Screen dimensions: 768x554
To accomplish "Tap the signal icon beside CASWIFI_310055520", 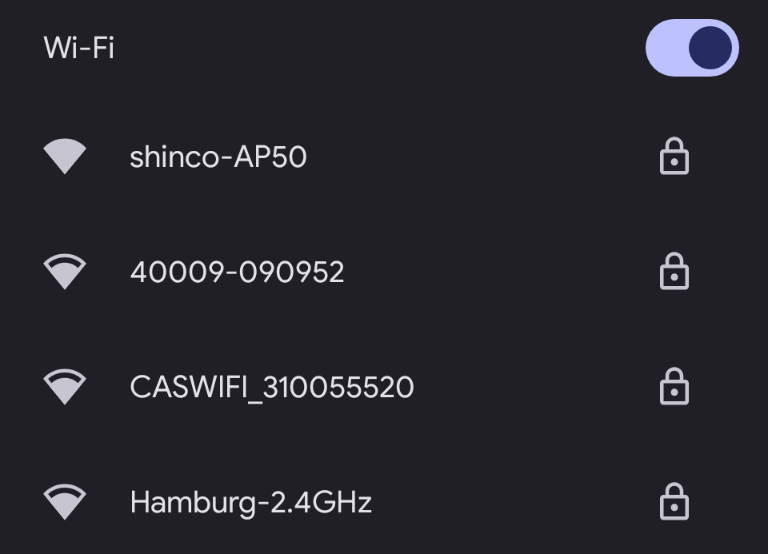I will [x=65, y=387].
